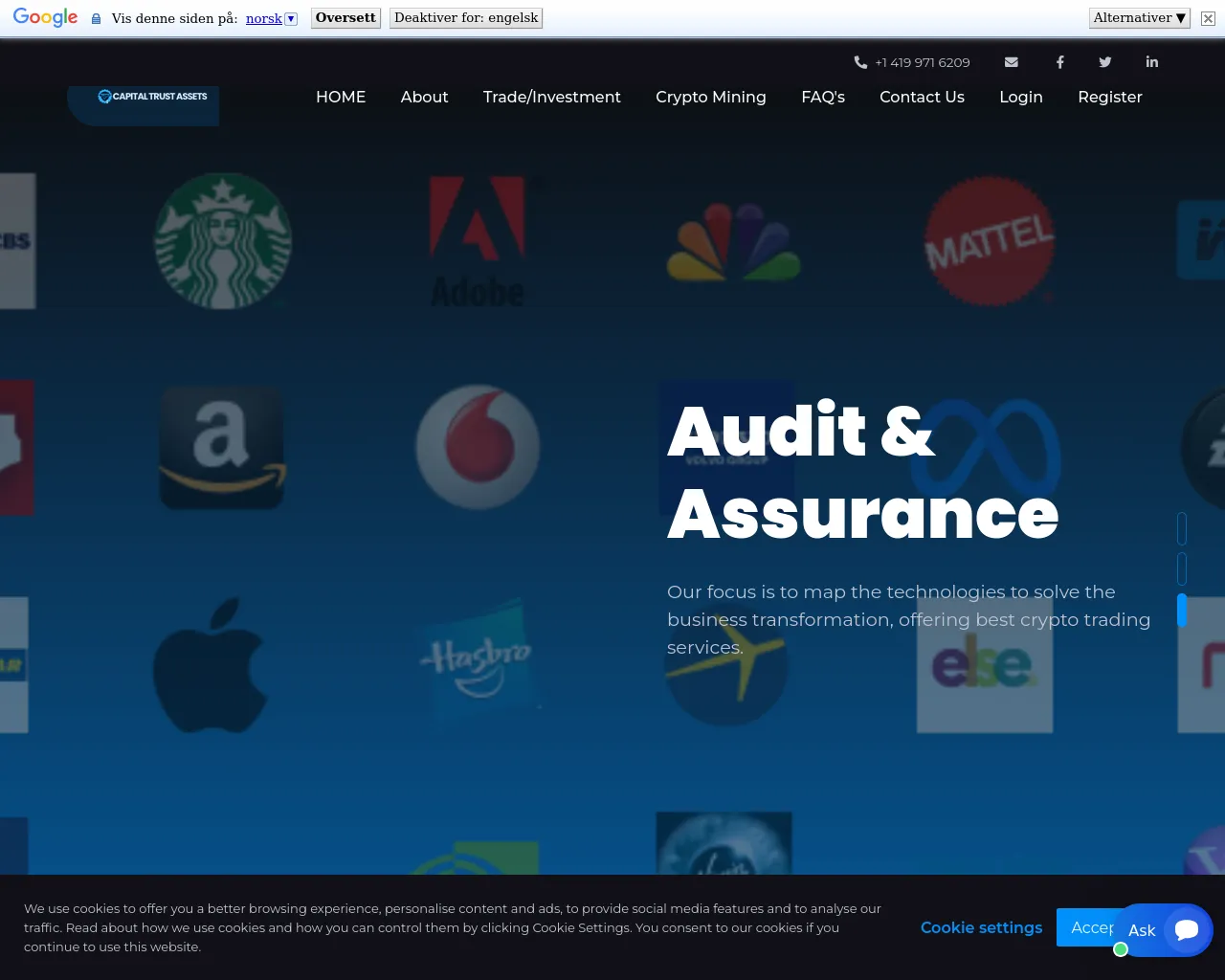Image resolution: width=1225 pixels, height=980 pixels.
Task: Open Crypto Mining menu item
Action: click(711, 97)
